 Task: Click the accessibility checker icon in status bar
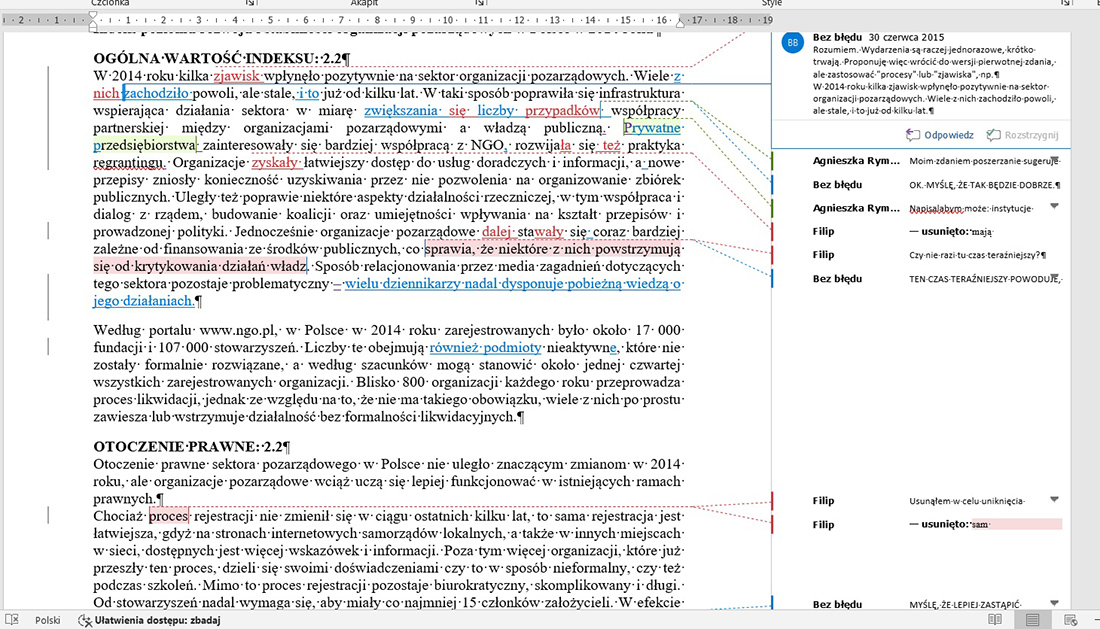click(85, 620)
